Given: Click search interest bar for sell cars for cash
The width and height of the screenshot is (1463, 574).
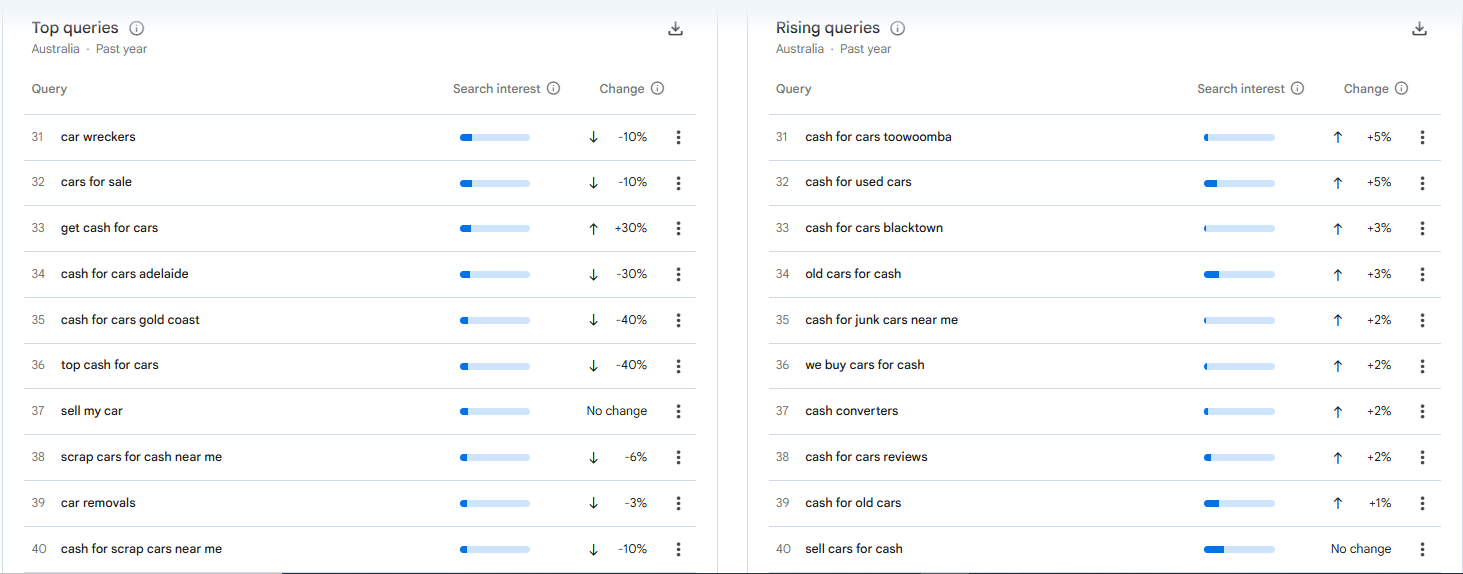Looking at the screenshot, I should click(x=1239, y=549).
